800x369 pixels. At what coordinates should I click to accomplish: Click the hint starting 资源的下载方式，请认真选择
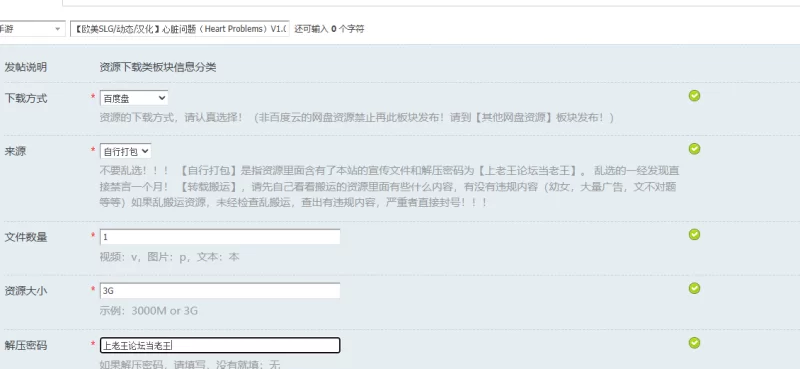(x=356, y=117)
